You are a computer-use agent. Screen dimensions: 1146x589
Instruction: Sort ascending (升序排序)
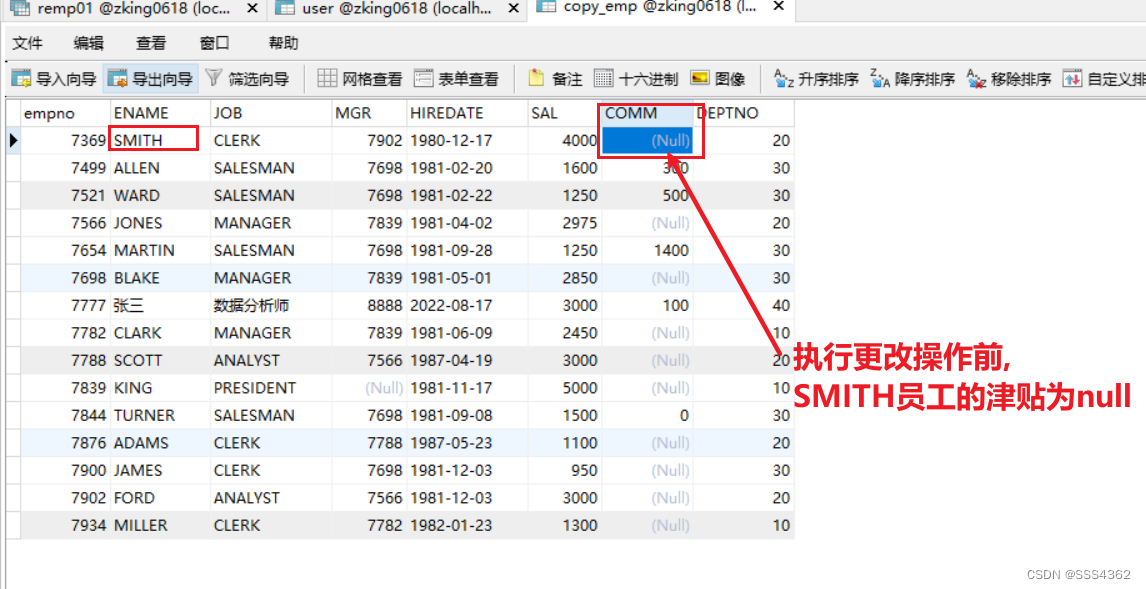816,78
